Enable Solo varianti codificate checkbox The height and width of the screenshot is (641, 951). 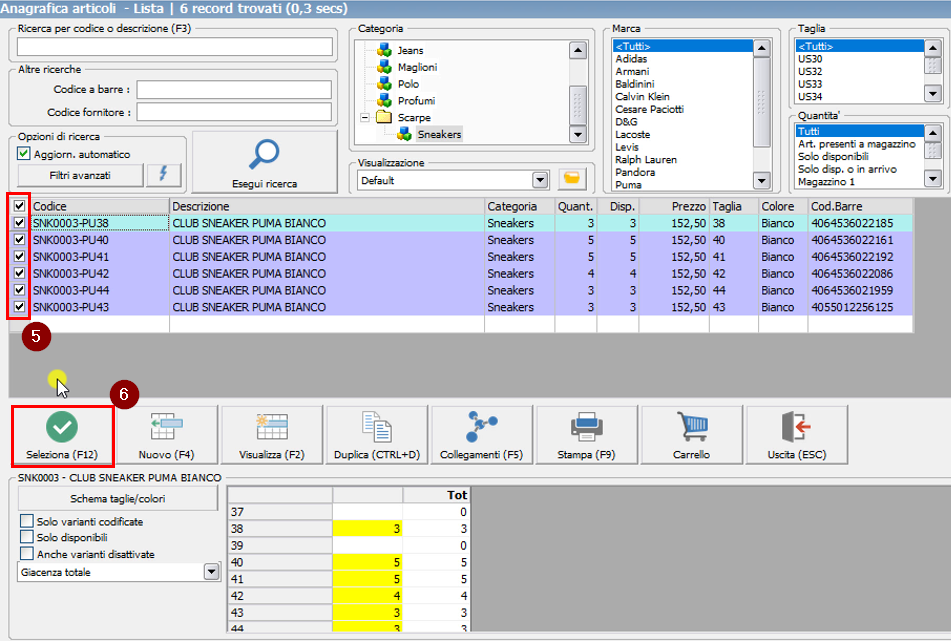coord(27,521)
